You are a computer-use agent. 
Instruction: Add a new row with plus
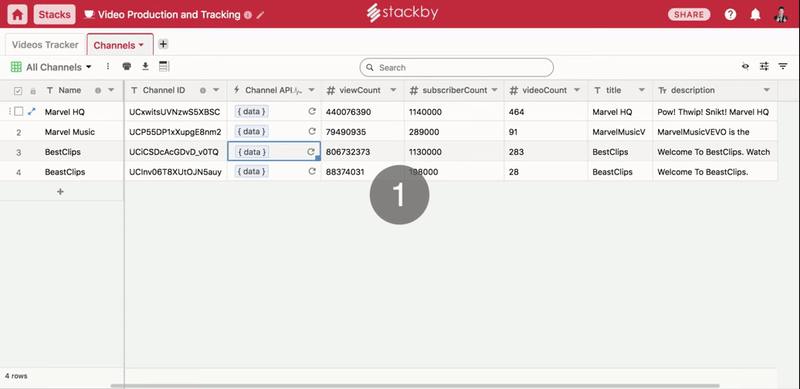click(60, 192)
